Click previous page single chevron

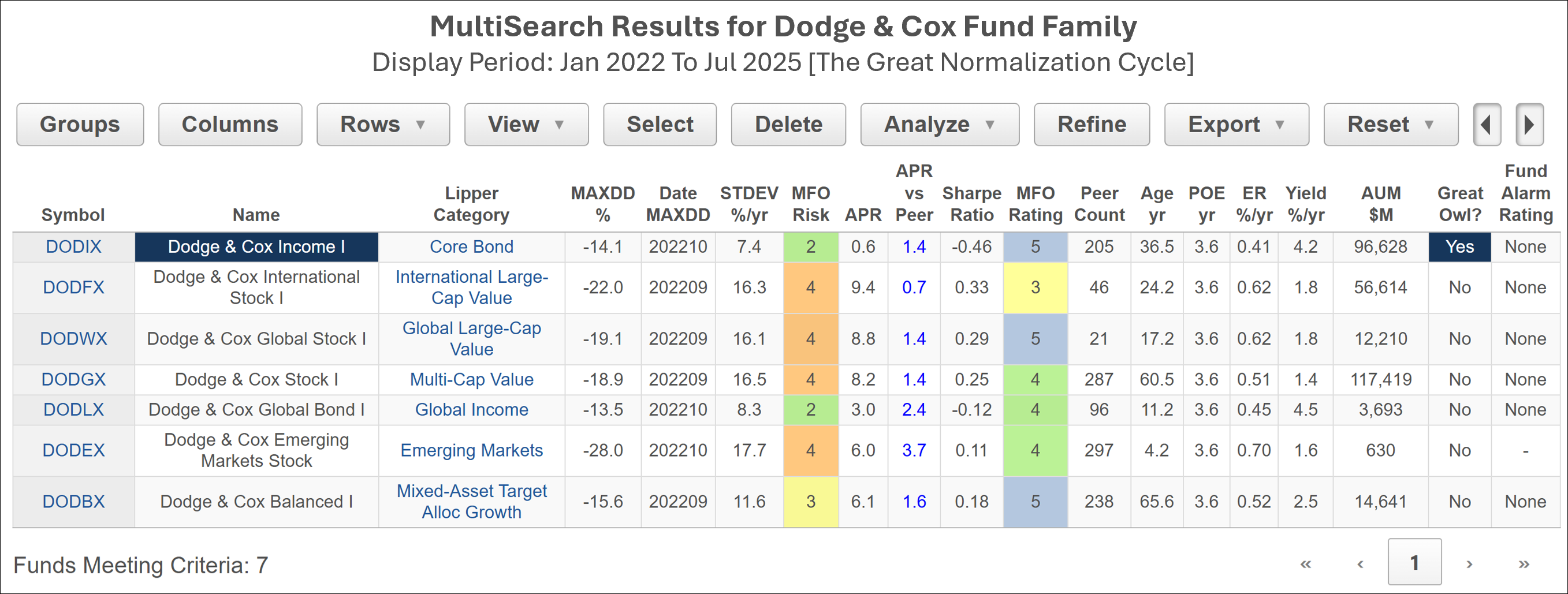click(1360, 563)
